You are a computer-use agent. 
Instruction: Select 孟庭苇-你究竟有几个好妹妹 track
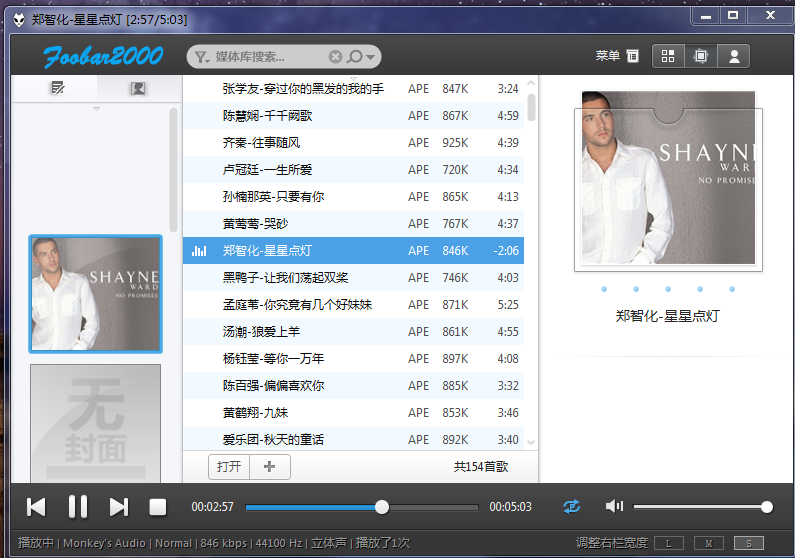353,305
